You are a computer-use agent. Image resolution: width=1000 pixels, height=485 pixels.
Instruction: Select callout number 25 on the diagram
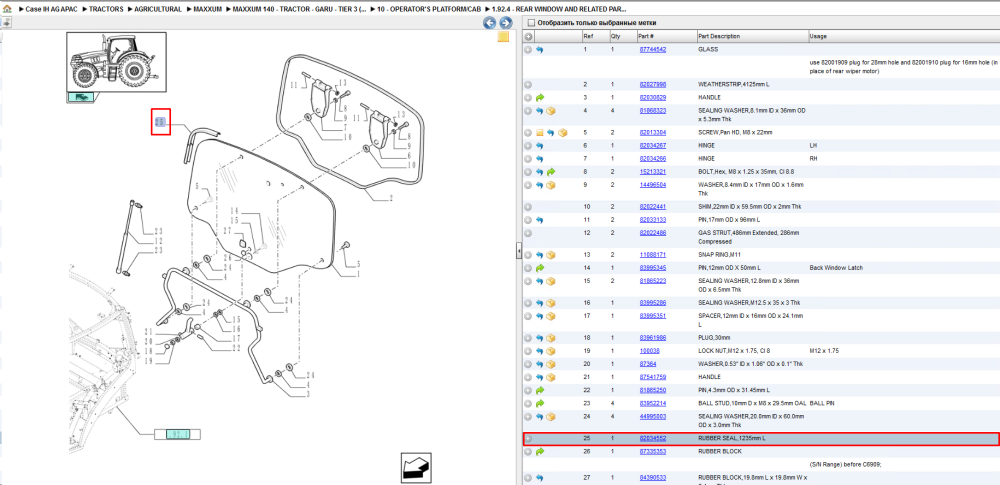tap(161, 122)
